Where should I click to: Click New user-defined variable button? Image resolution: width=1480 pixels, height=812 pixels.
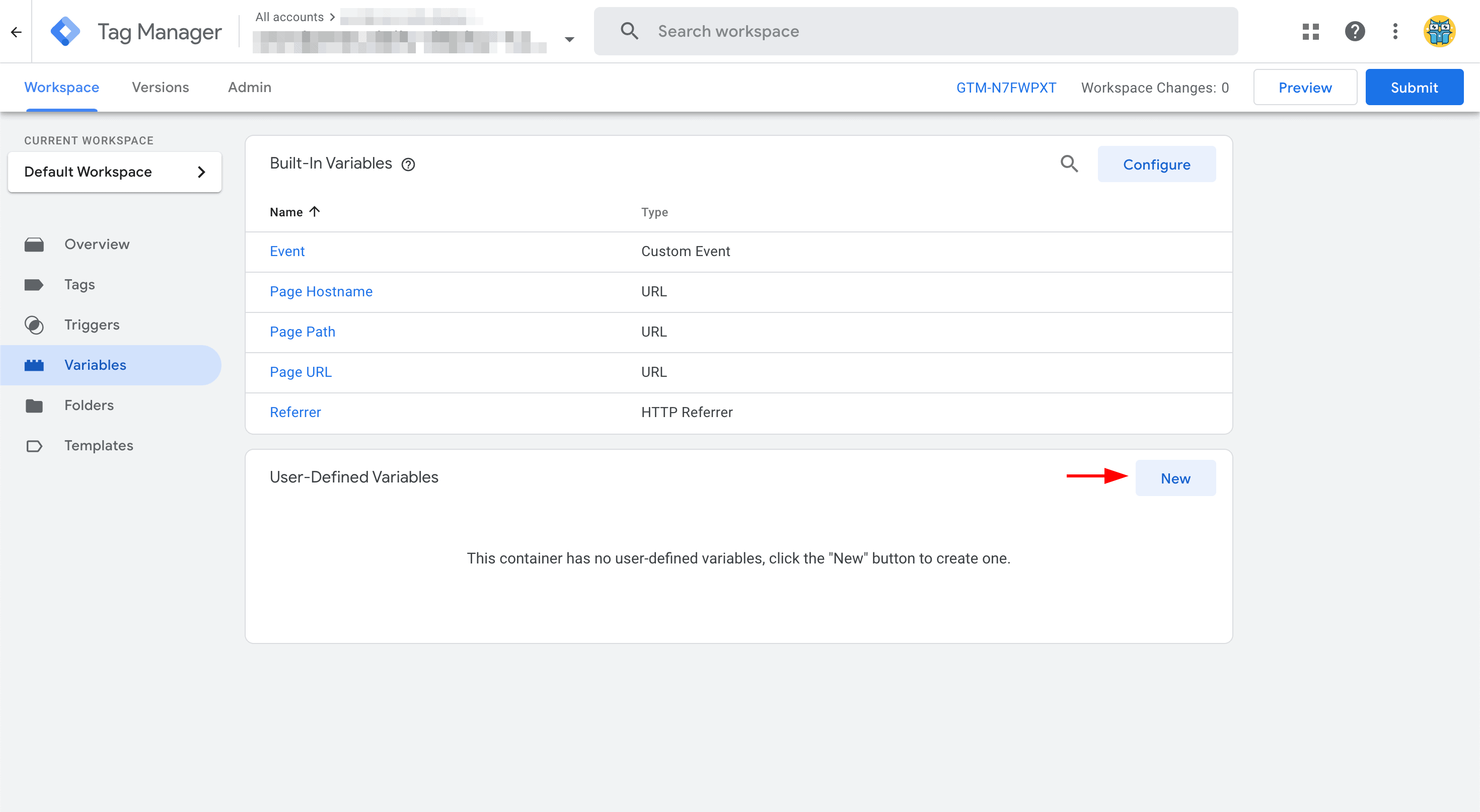coord(1175,478)
